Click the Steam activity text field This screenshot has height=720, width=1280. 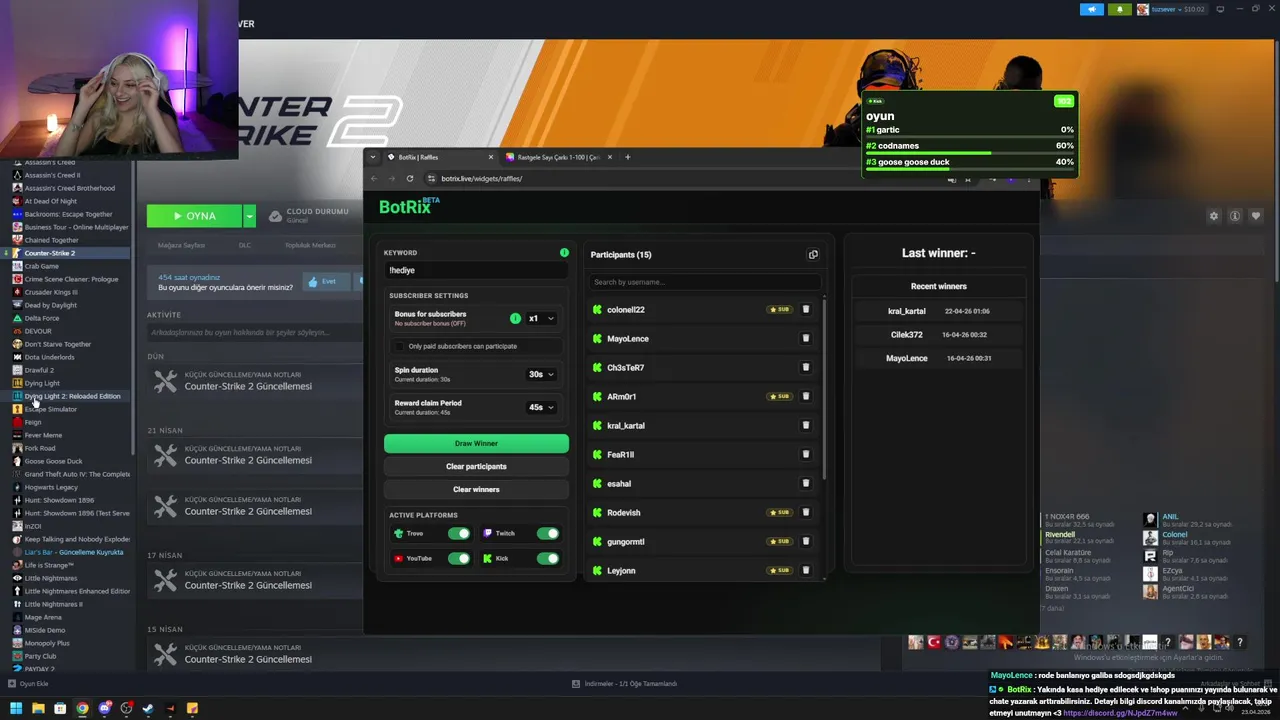coord(255,332)
